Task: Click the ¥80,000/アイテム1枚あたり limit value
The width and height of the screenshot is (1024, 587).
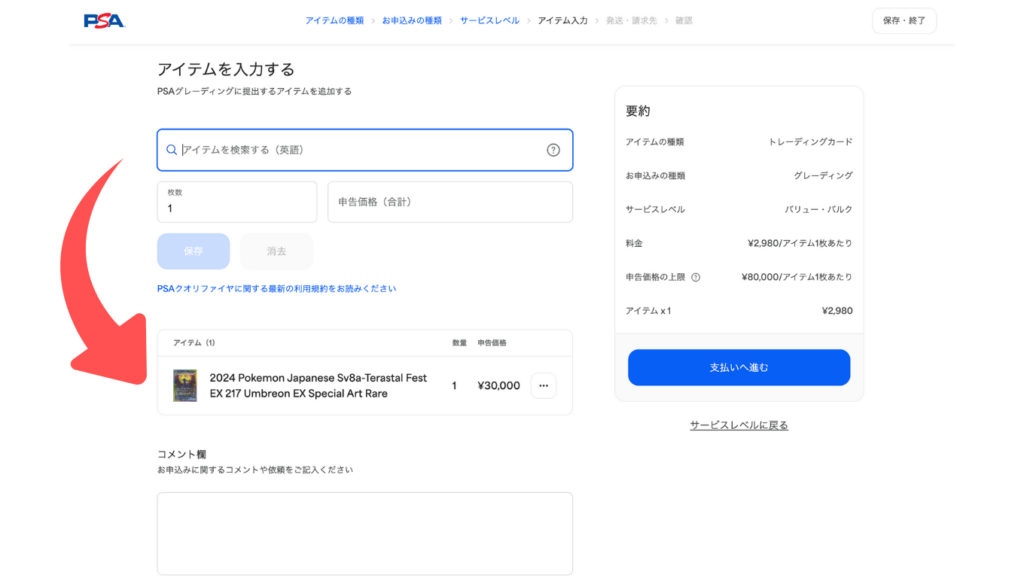Action: click(797, 278)
